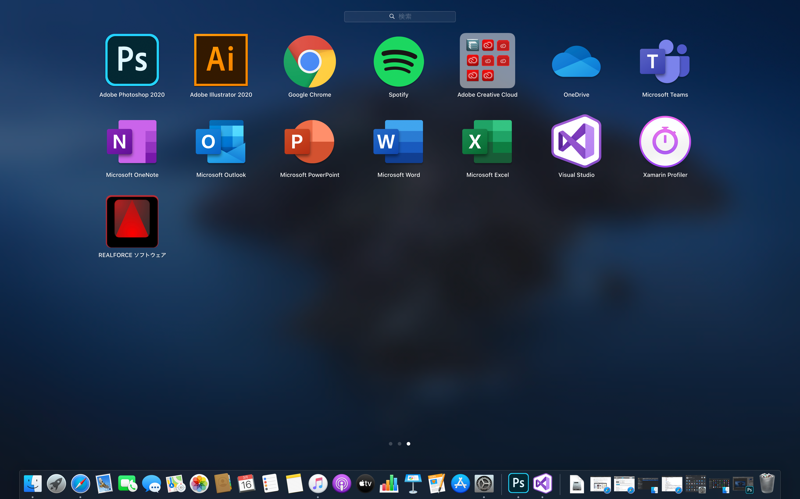Click the Launchpad rocket icon in the Dock
Viewport: 800px width, 499px height.
[x=56, y=483]
